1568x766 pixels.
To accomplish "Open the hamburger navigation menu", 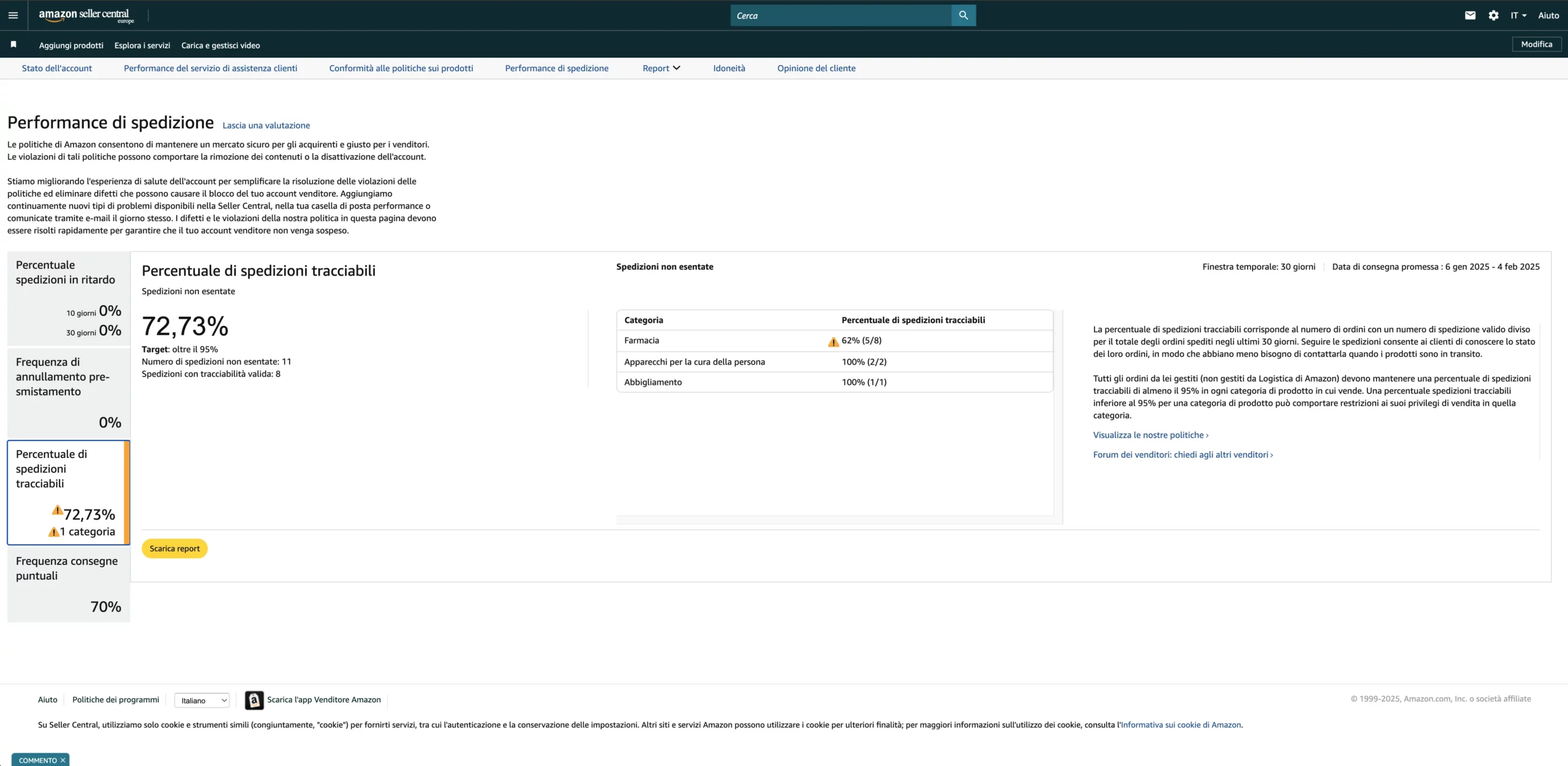I will click(13, 15).
